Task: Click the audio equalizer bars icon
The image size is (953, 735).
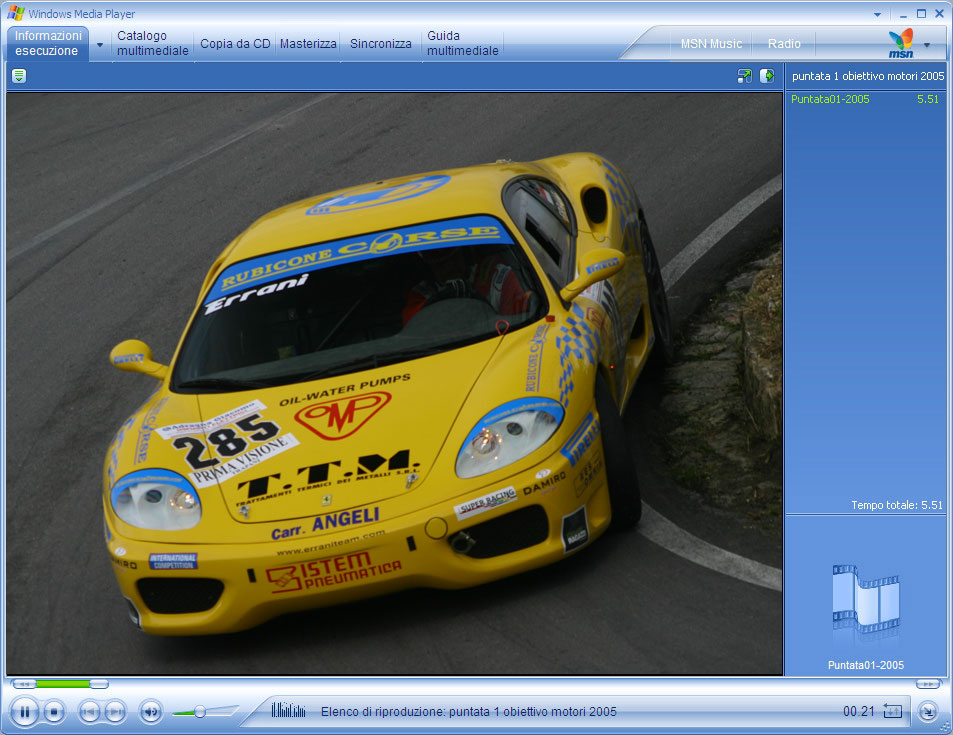Action: click(x=288, y=709)
